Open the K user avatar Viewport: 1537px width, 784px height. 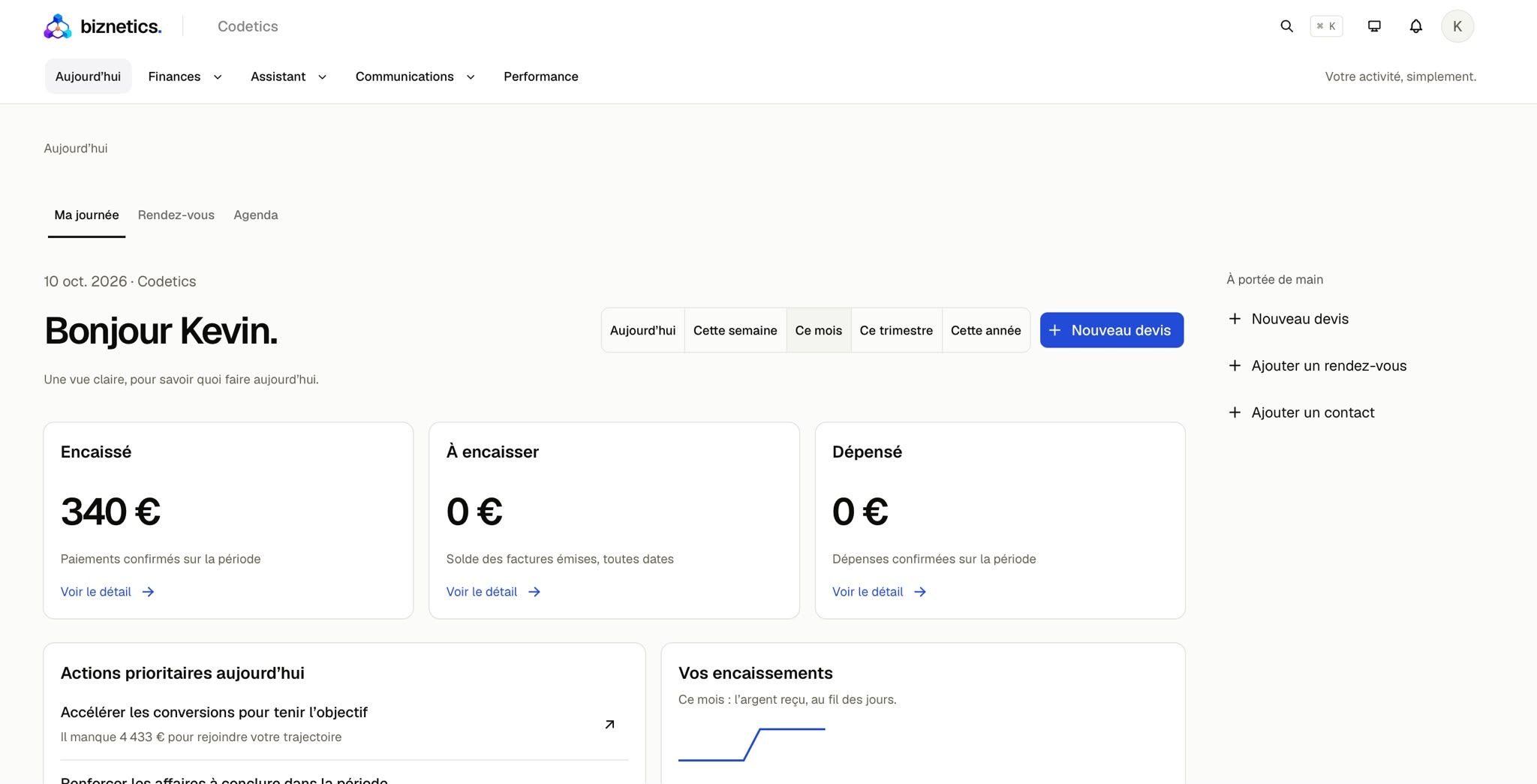(x=1457, y=26)
